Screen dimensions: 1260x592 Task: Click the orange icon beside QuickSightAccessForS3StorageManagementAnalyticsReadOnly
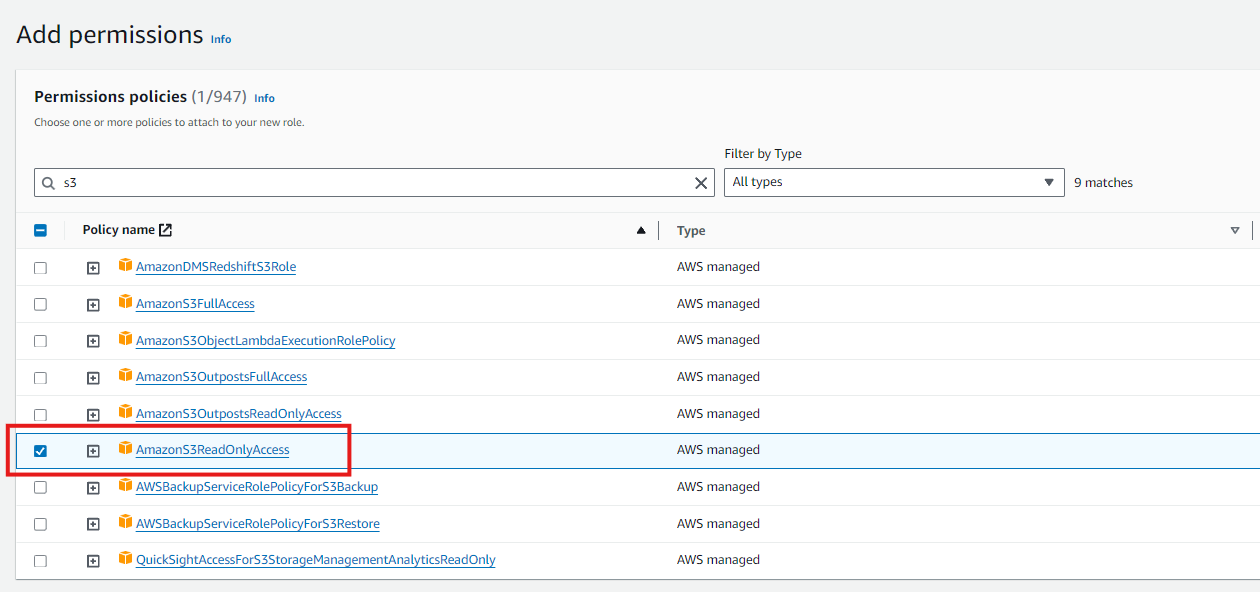tap(125, 558)
